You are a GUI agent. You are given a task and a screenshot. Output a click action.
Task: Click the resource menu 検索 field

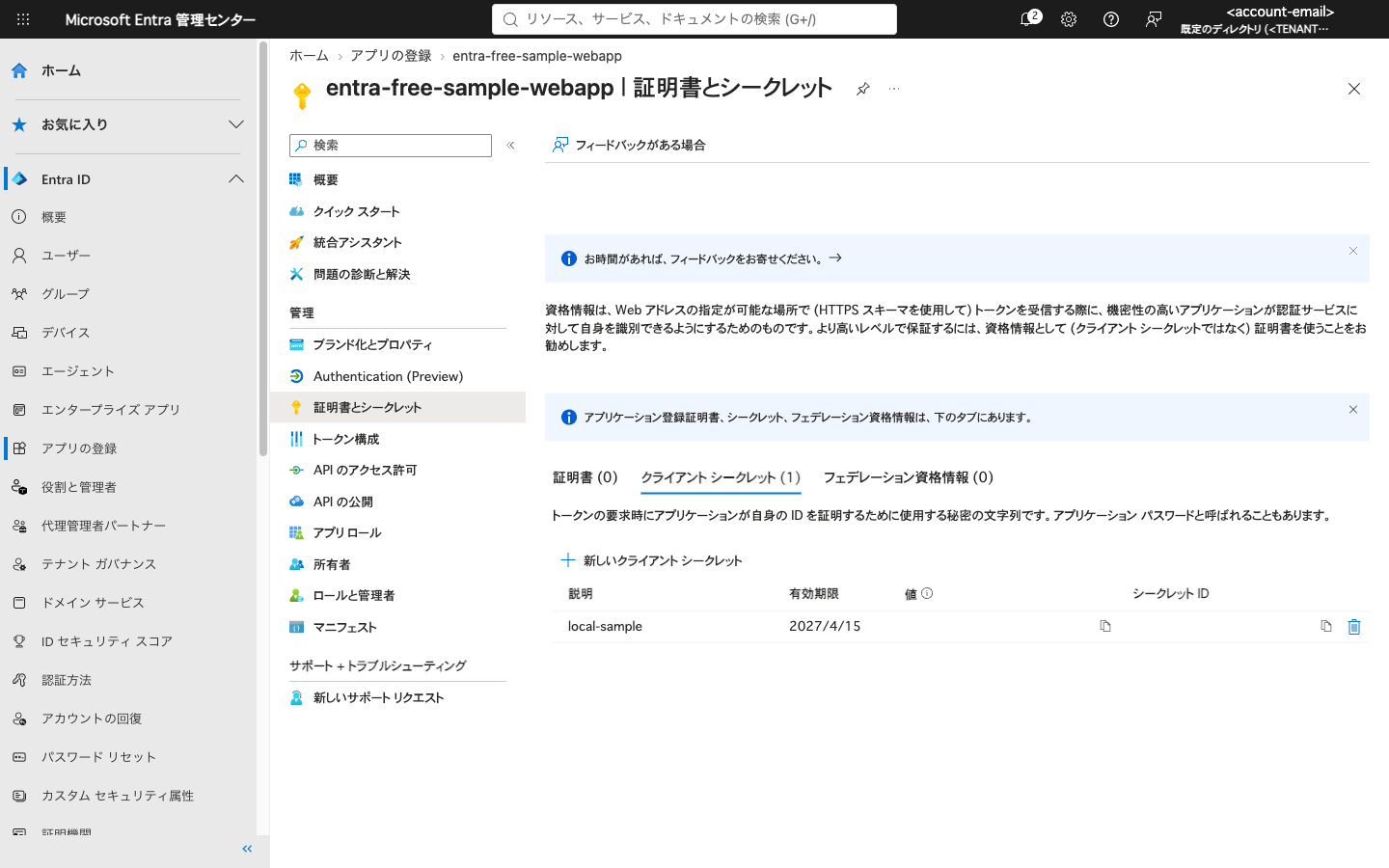pos(391,146)
